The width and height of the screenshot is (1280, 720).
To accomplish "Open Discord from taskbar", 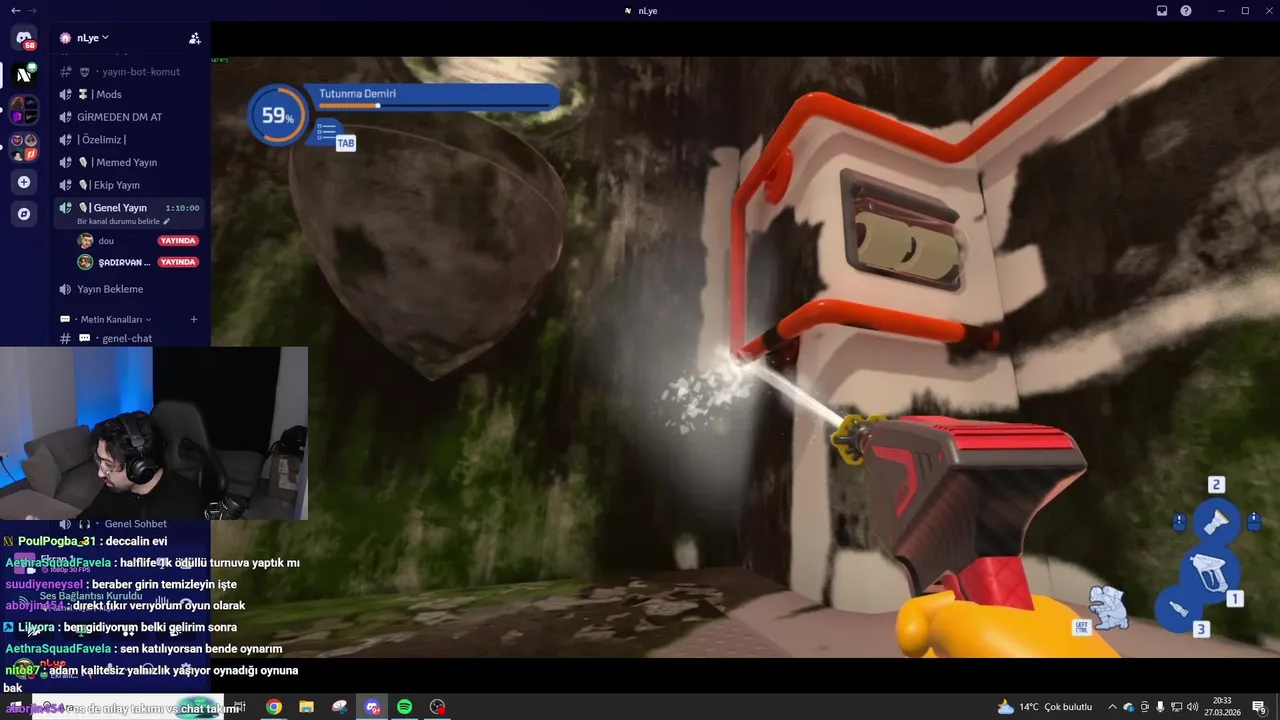I will click(372, 707).
